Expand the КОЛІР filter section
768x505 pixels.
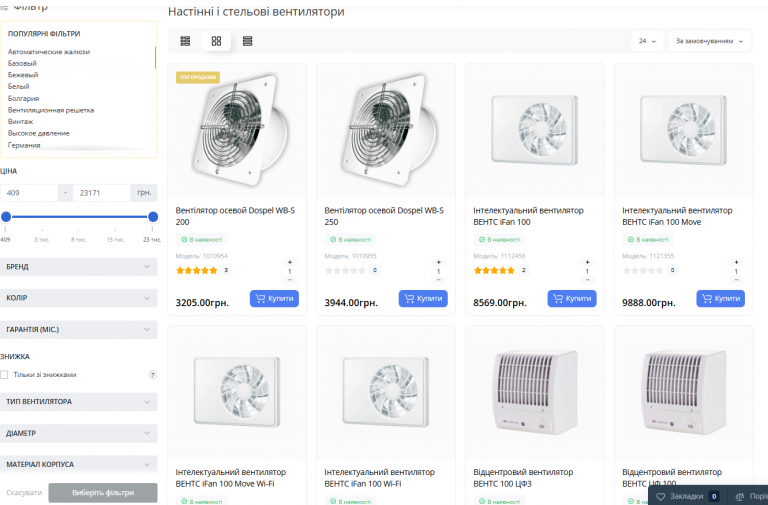79,298
